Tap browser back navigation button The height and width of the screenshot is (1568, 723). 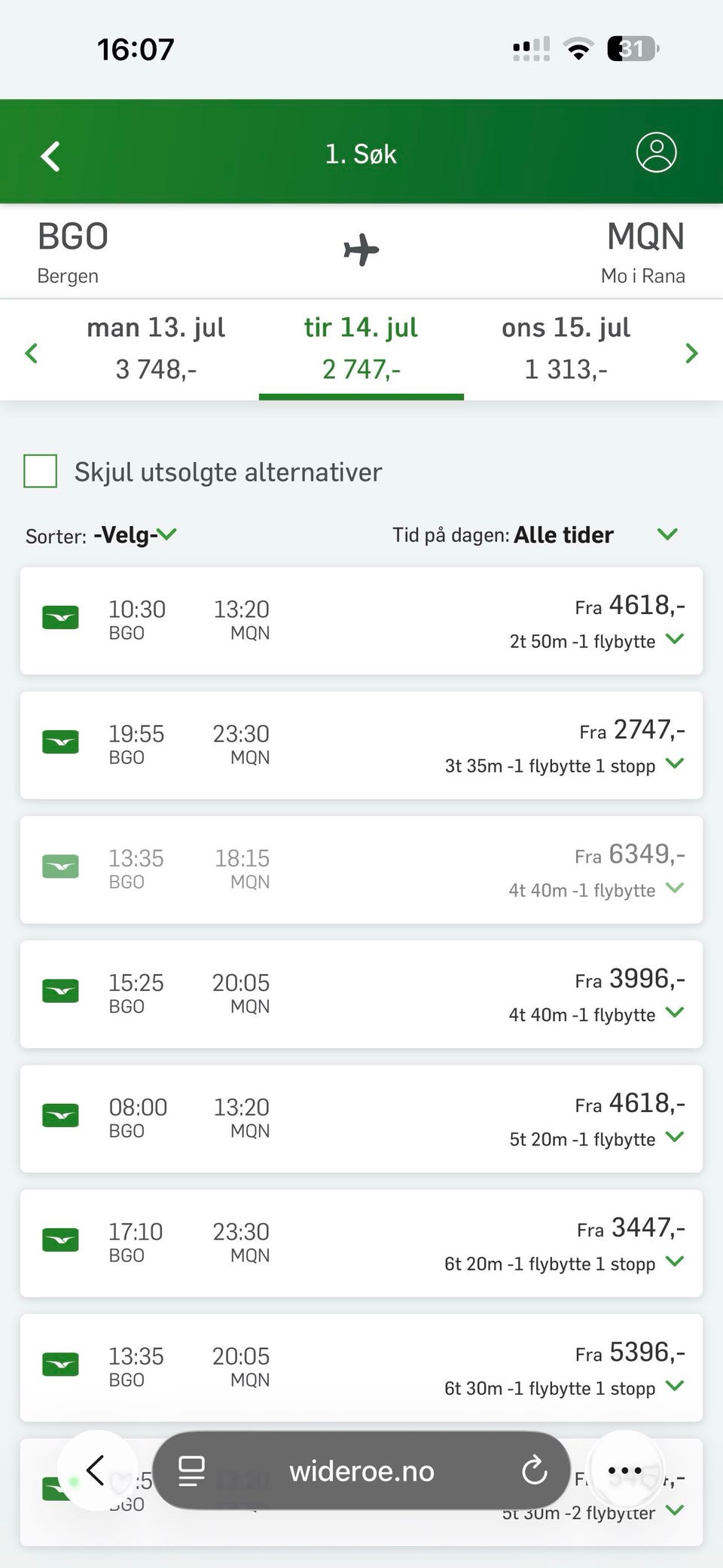[x=96, y=1470]
